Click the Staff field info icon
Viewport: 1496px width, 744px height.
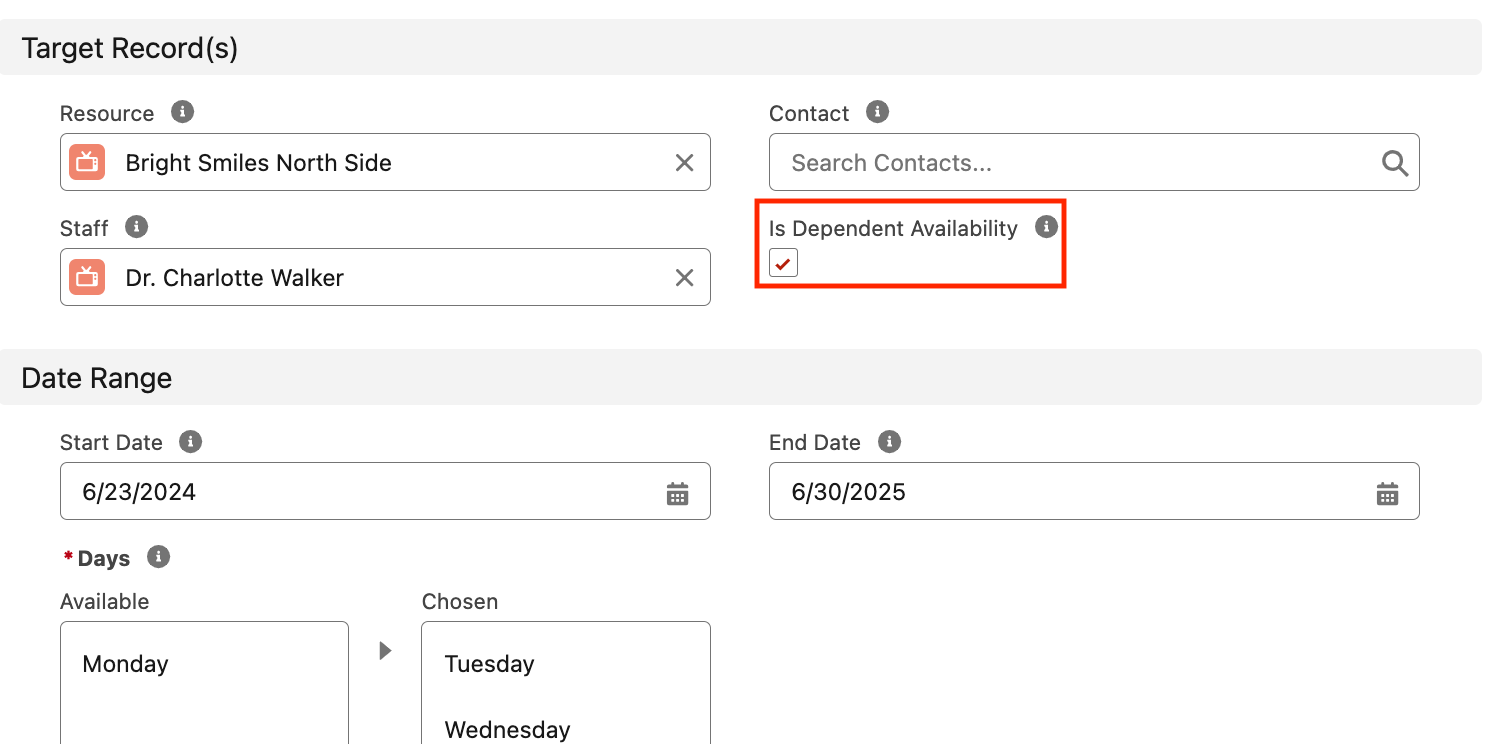click(x=137, y=227)
